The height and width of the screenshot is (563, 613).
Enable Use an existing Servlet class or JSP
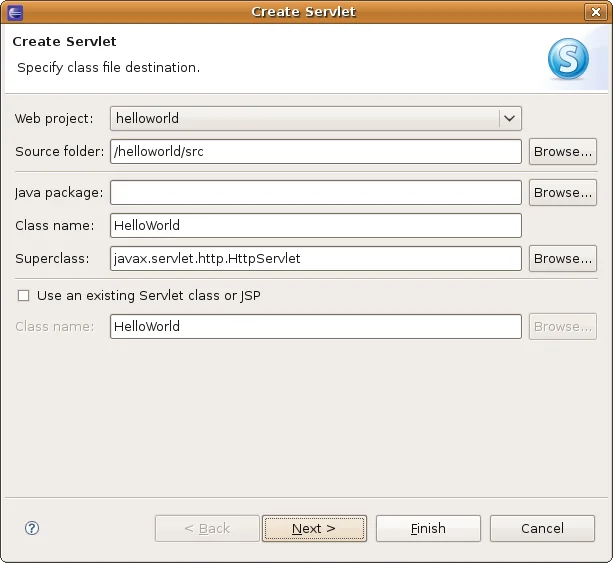coord(23,296)
